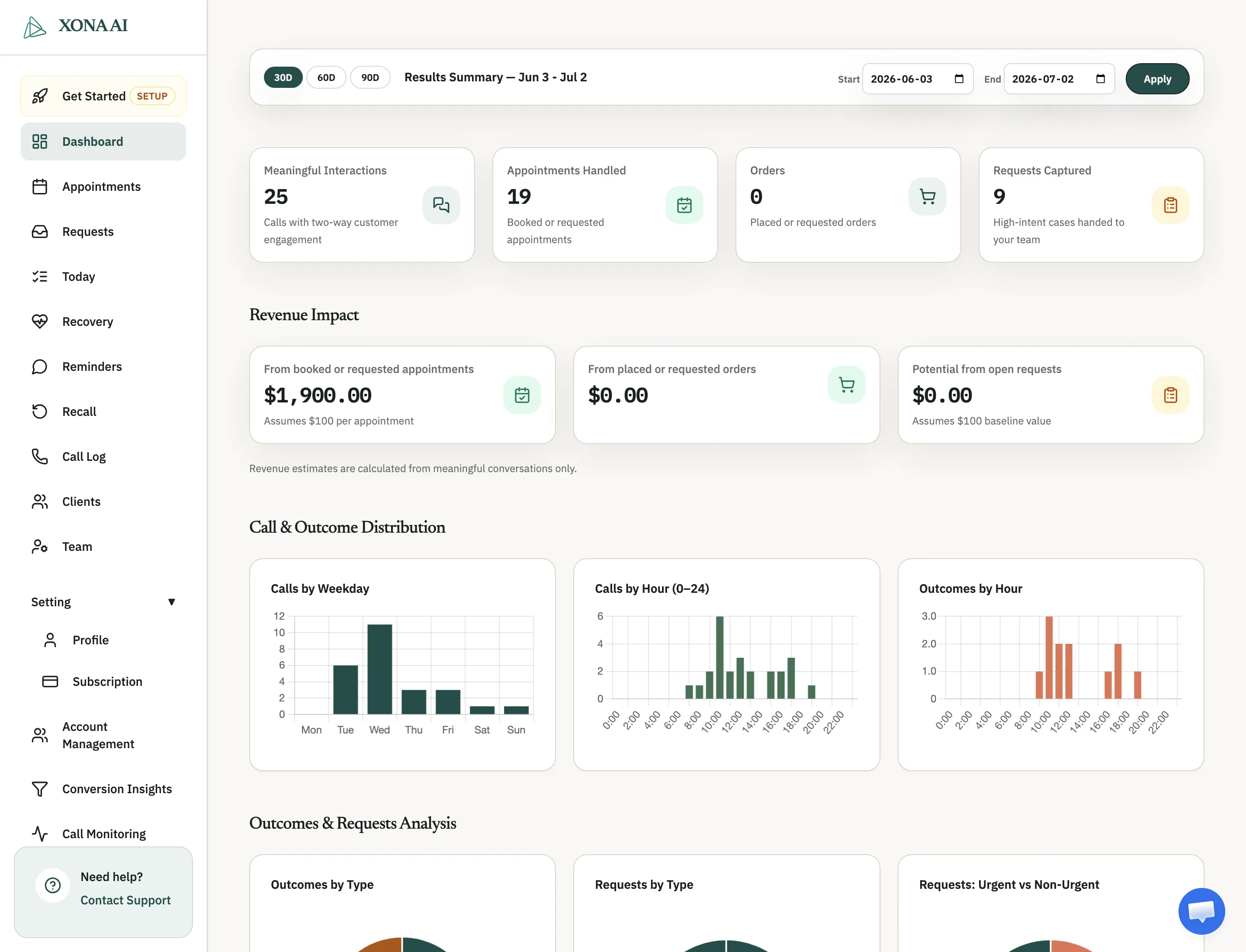
Task: Click the Clients people icon
Action: click(x=40, y=502)
